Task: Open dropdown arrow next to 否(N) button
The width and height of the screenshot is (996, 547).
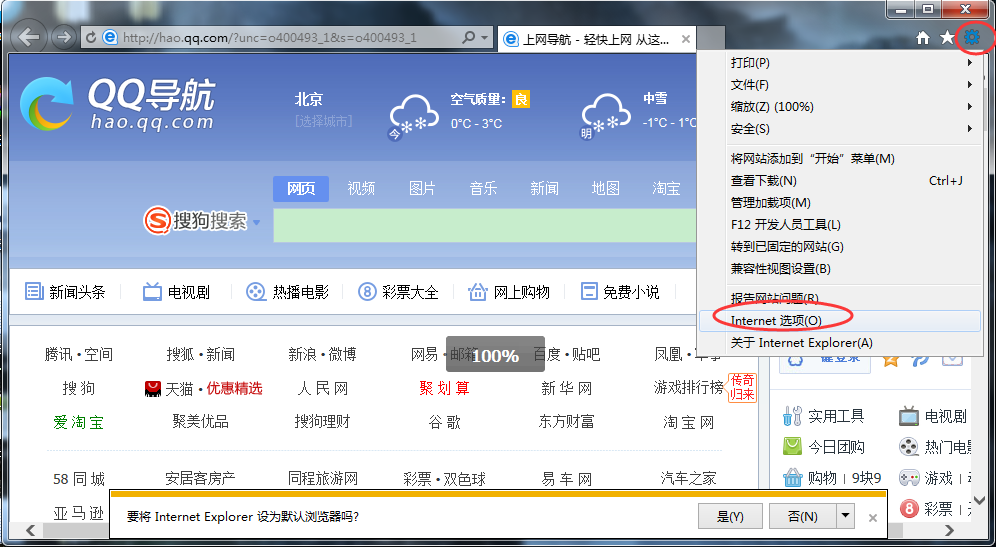Action: coord(846,516)
